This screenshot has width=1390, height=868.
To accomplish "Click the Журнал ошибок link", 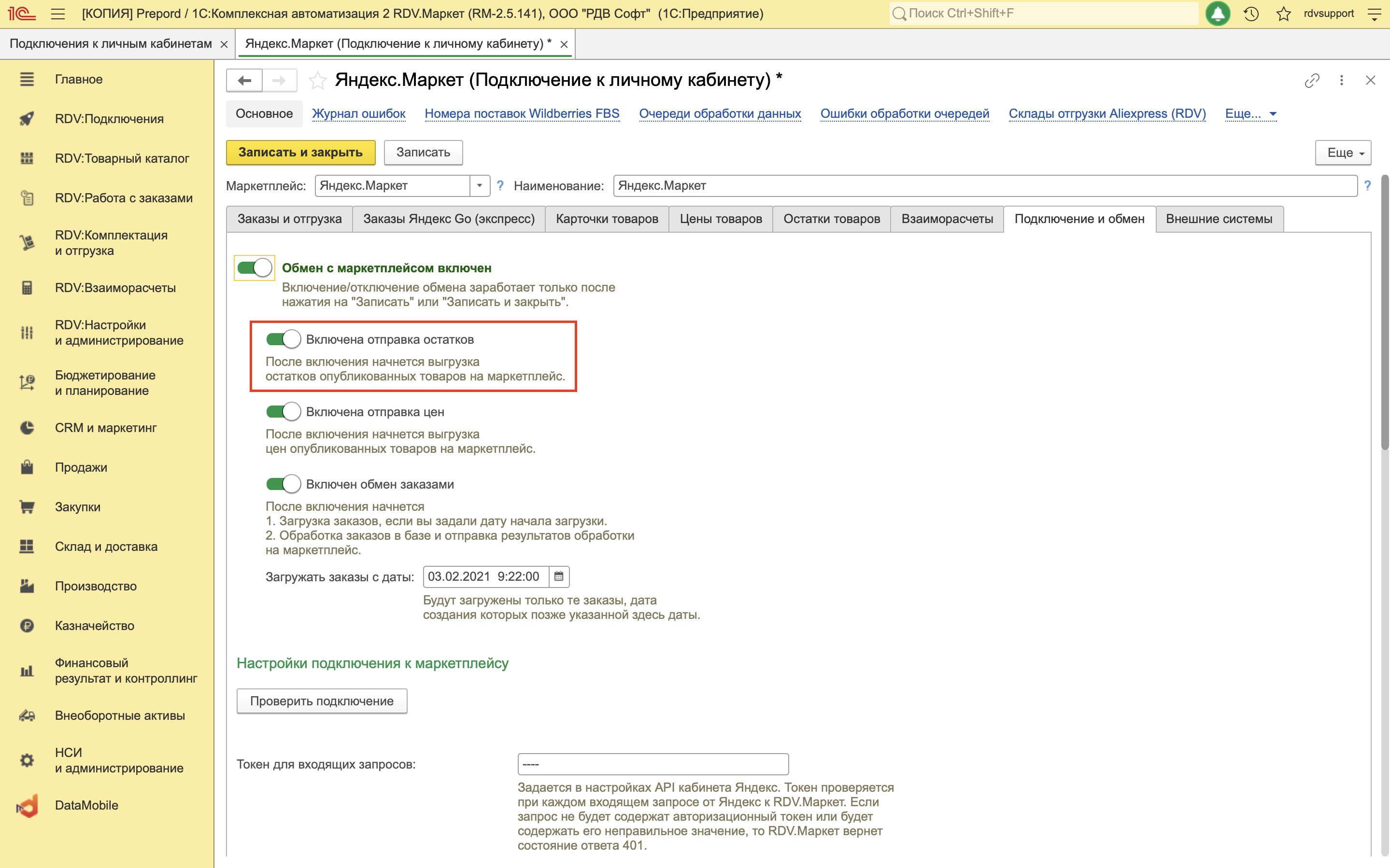I will tap(358, 113).
